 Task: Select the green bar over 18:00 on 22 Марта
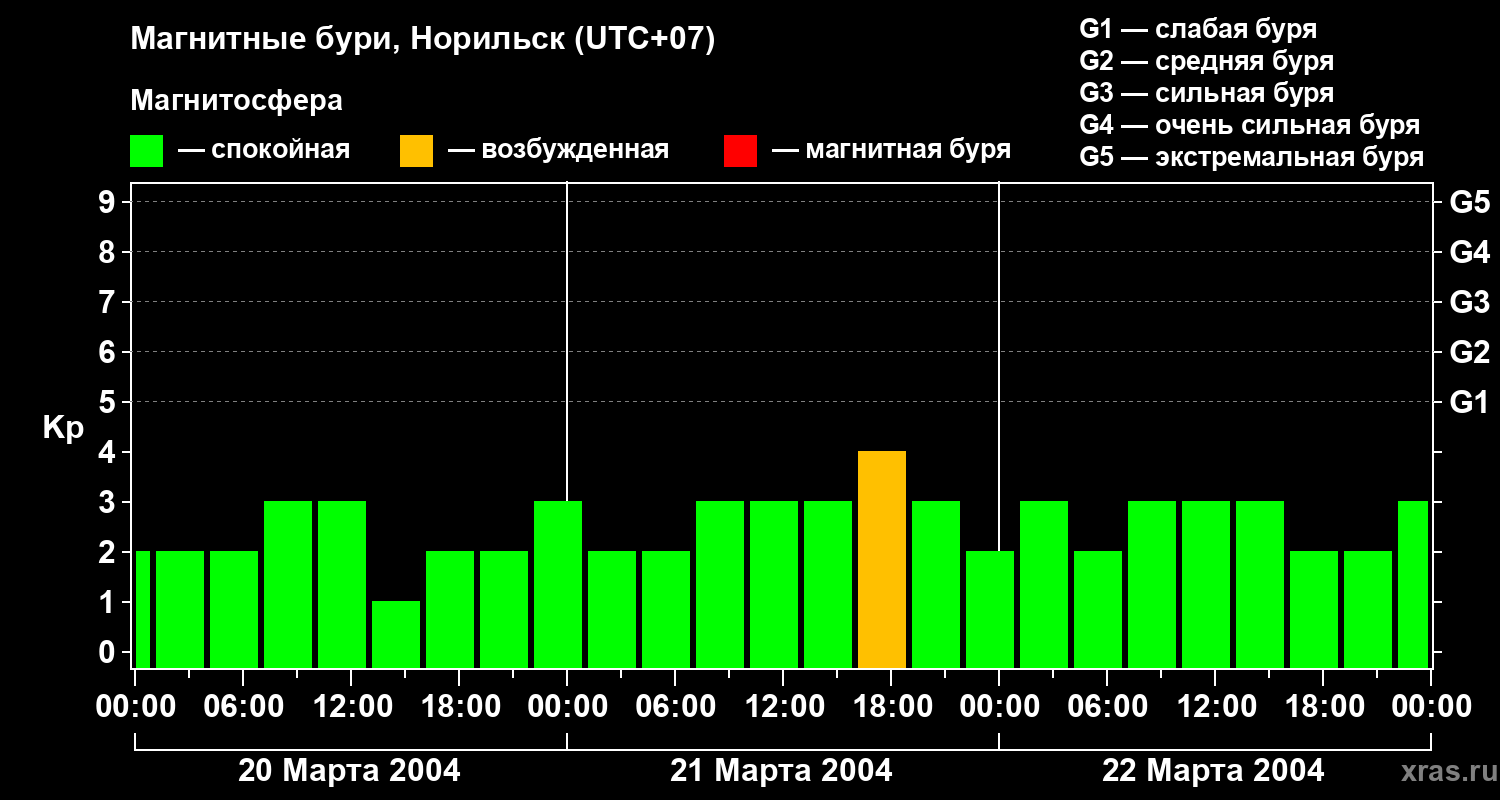(1314, 610)
